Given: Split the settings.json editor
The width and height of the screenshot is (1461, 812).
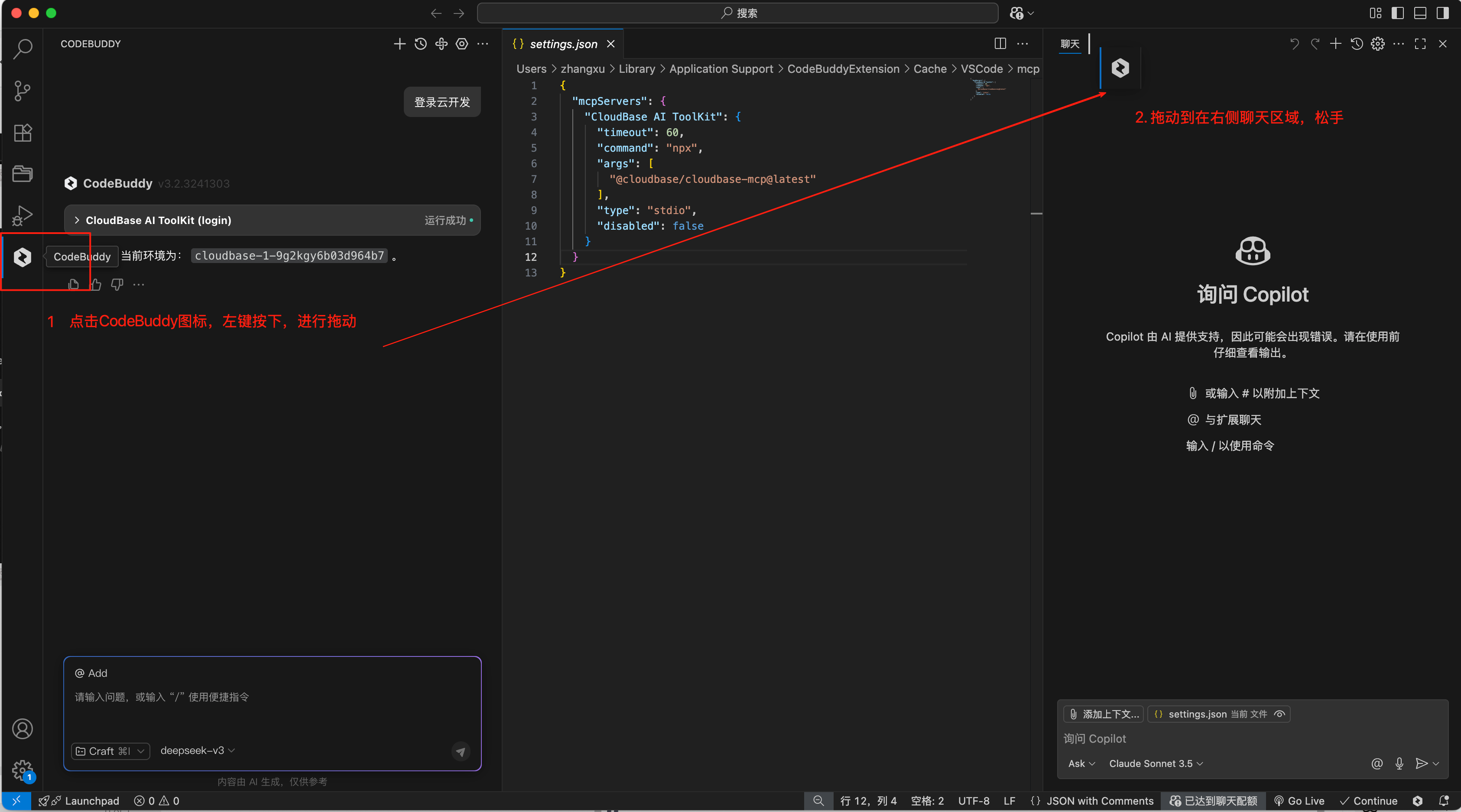Looking at the screenshot, I should click(1000, 44).
